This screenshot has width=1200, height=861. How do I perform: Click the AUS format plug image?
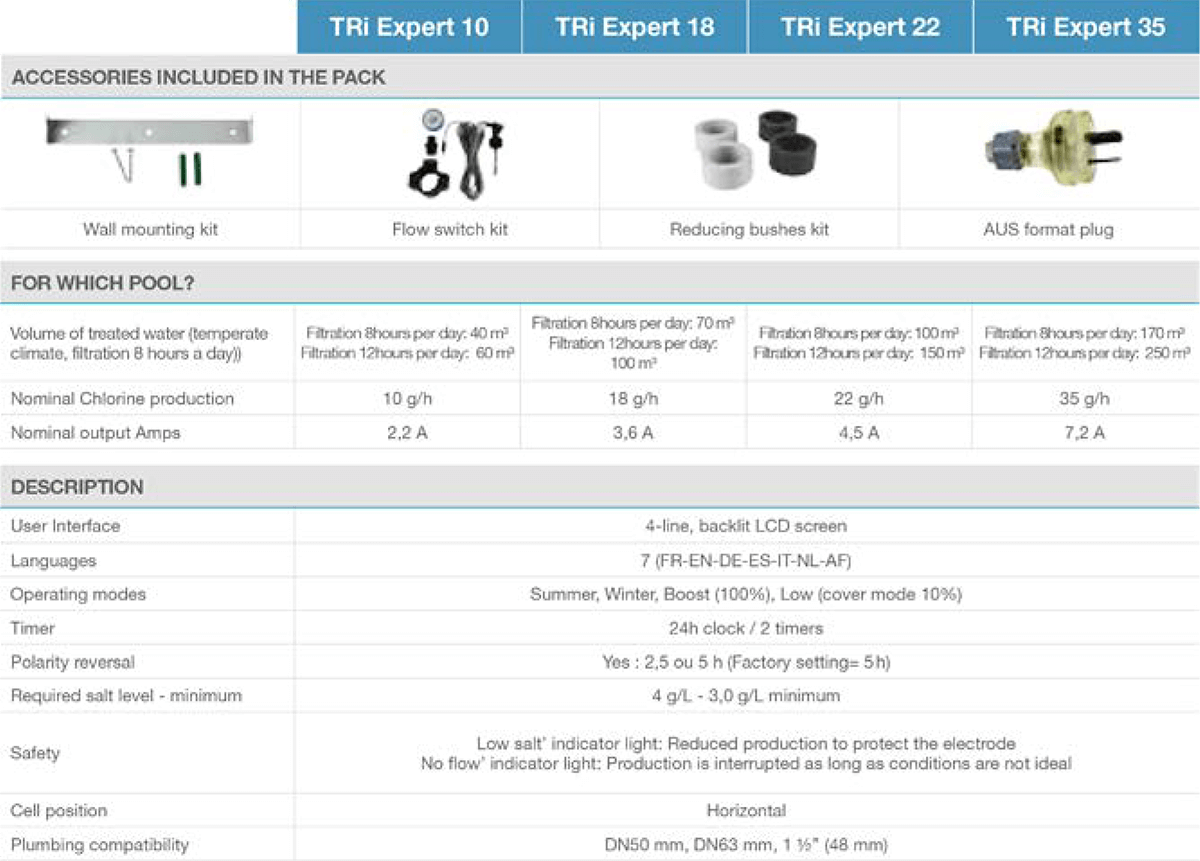pos(1048,150)
